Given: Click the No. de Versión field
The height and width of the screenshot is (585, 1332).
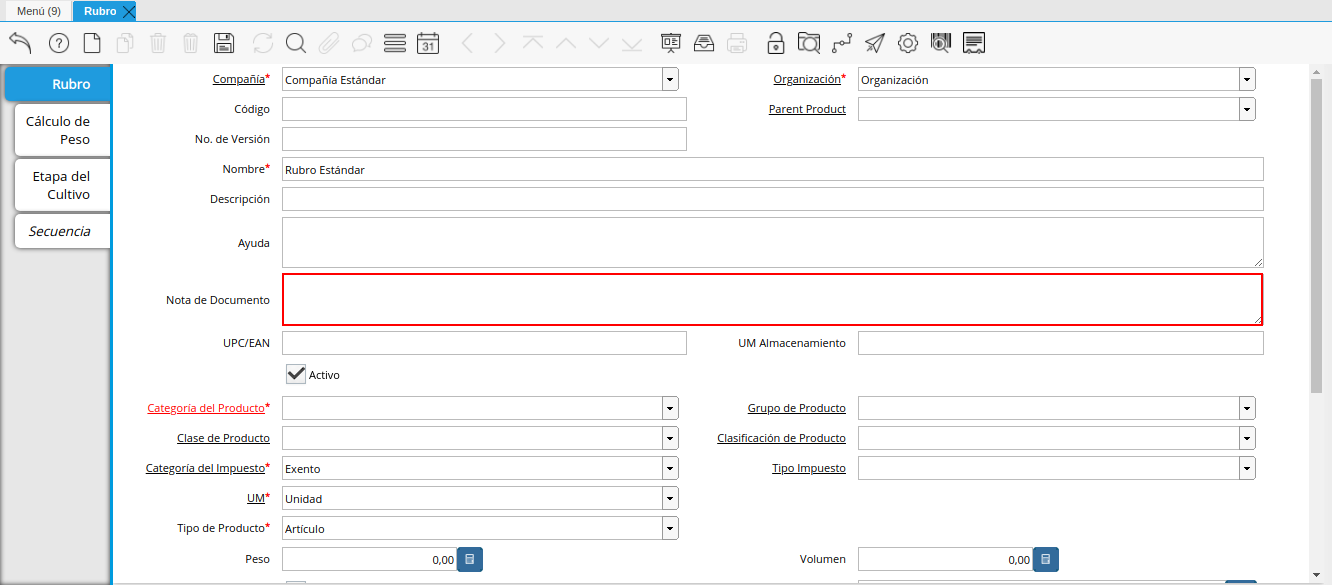Looking at the screenshot, I should pyautogui.click(x=484, y=139).
